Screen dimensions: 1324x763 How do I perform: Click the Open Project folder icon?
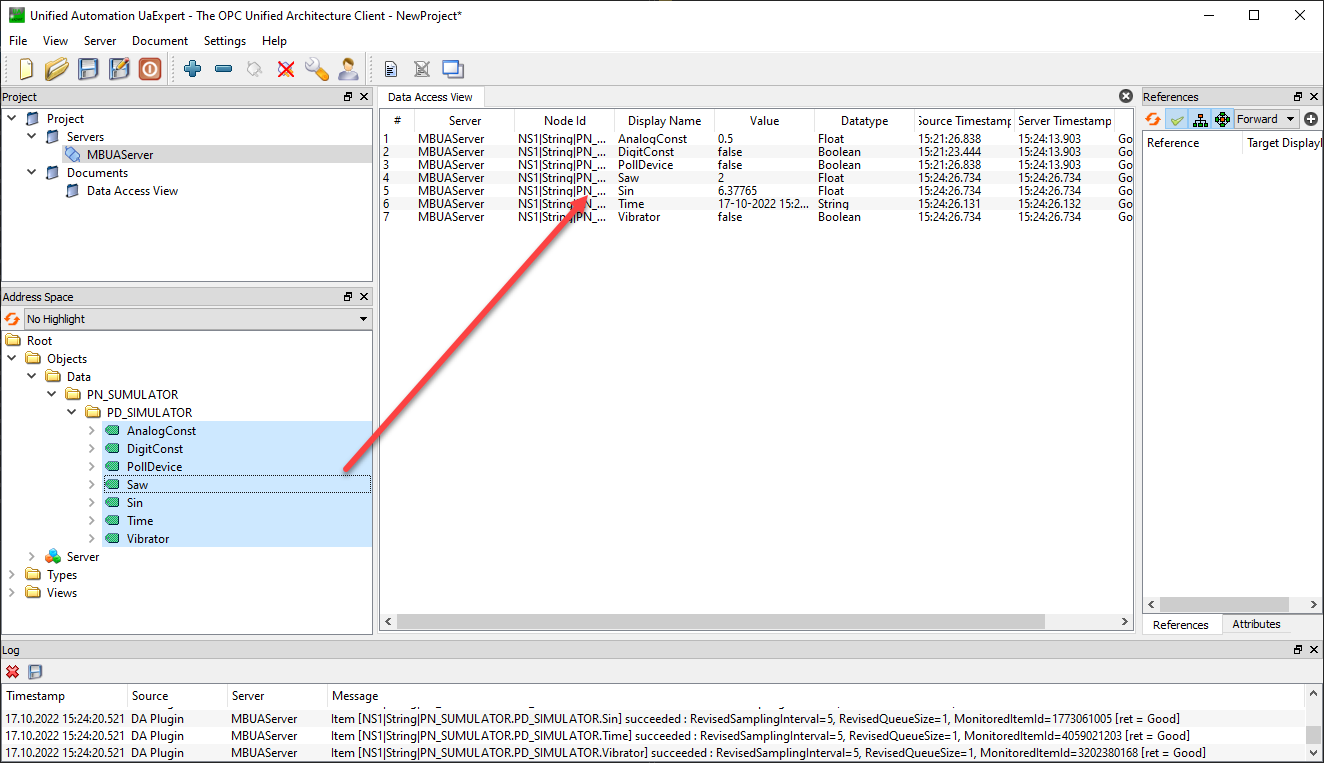click(x=57, y=69)
